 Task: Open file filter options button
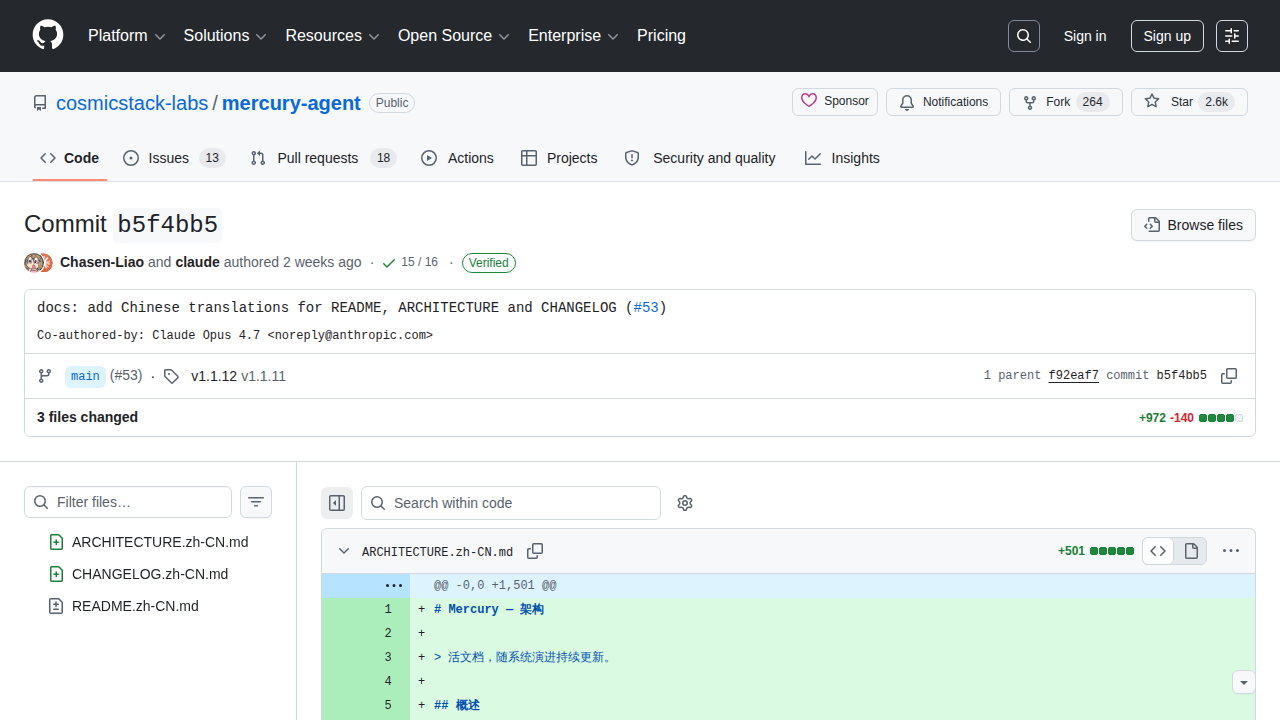(256, 502)
